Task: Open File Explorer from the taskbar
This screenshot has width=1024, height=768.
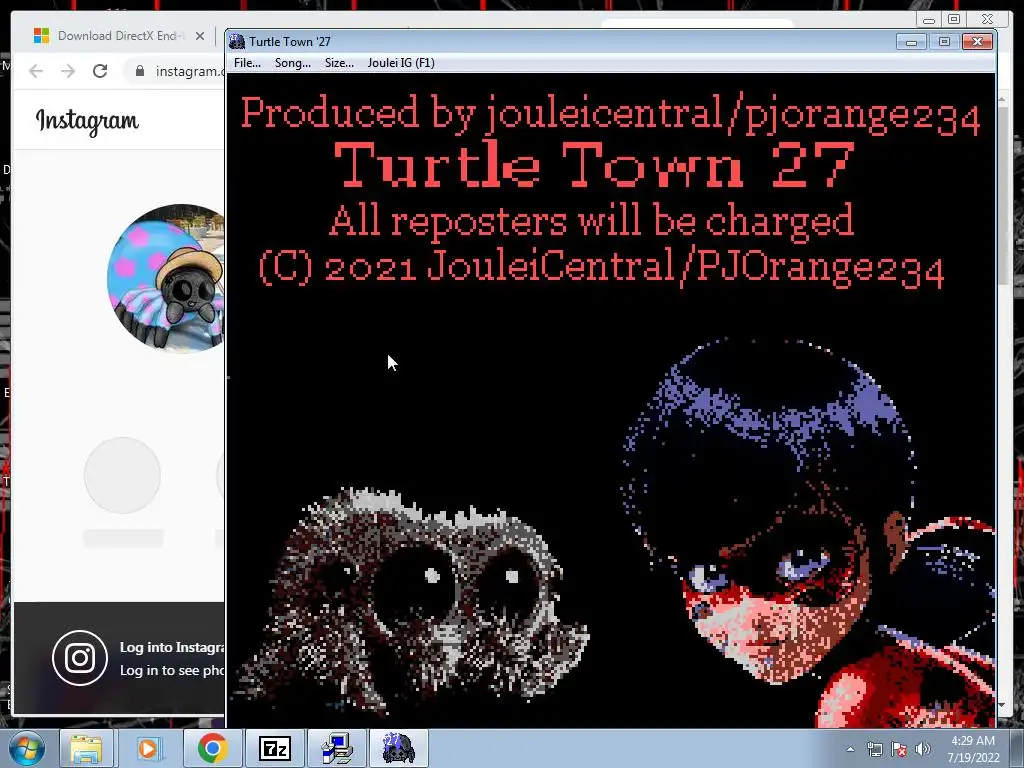Action: [86, 748]
